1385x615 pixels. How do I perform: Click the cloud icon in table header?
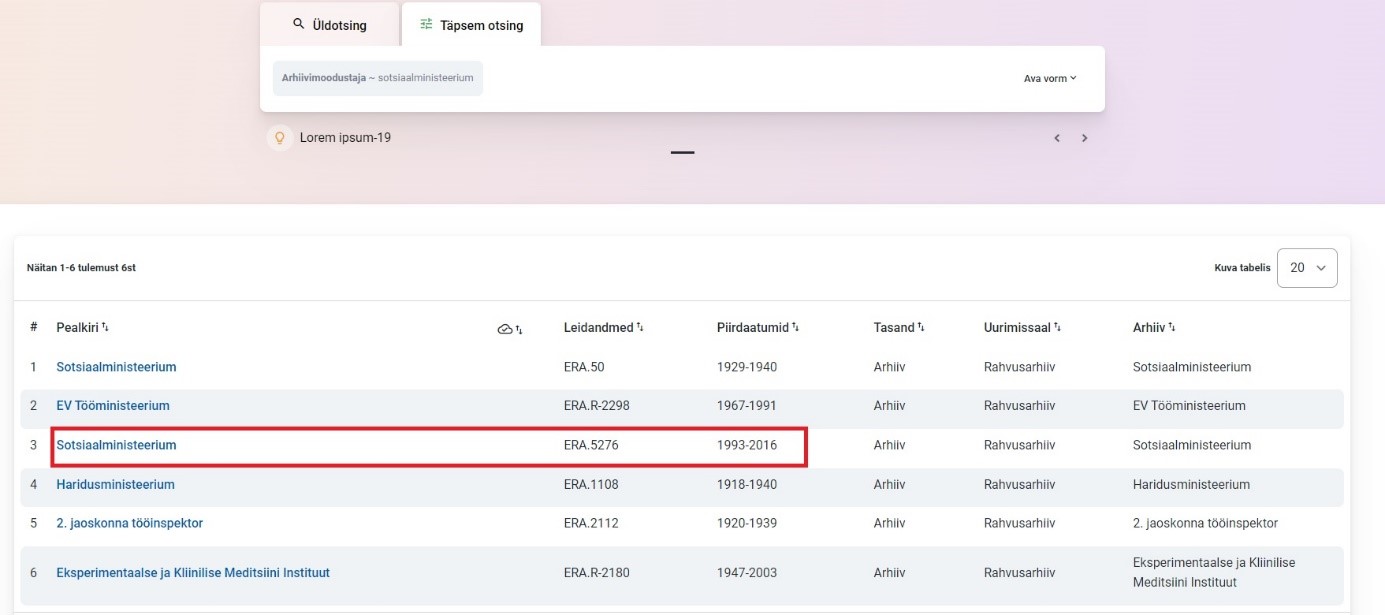505,328
